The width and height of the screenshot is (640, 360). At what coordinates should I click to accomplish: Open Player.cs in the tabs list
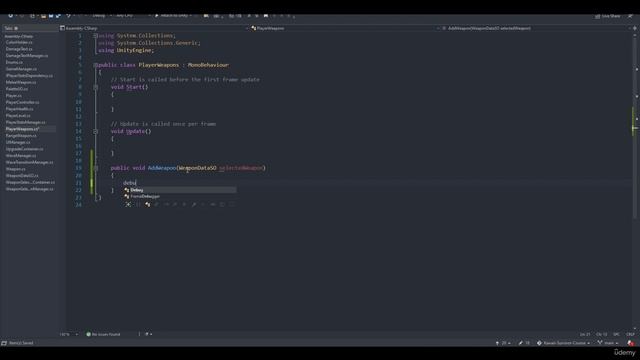tap(13, 96)
